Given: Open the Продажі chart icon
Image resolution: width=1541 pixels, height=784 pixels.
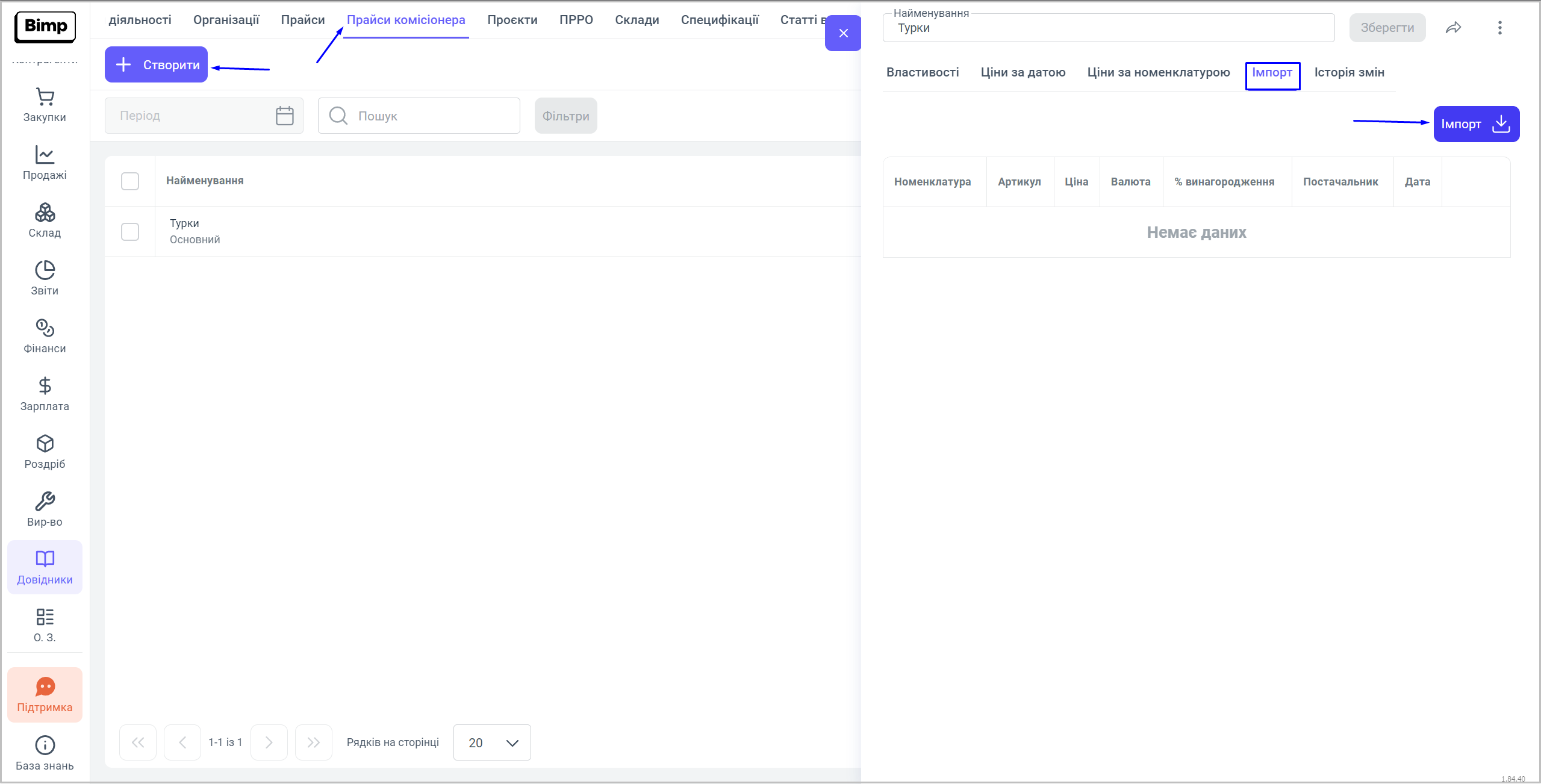Looking at the screenshot, I should (45, 163).
